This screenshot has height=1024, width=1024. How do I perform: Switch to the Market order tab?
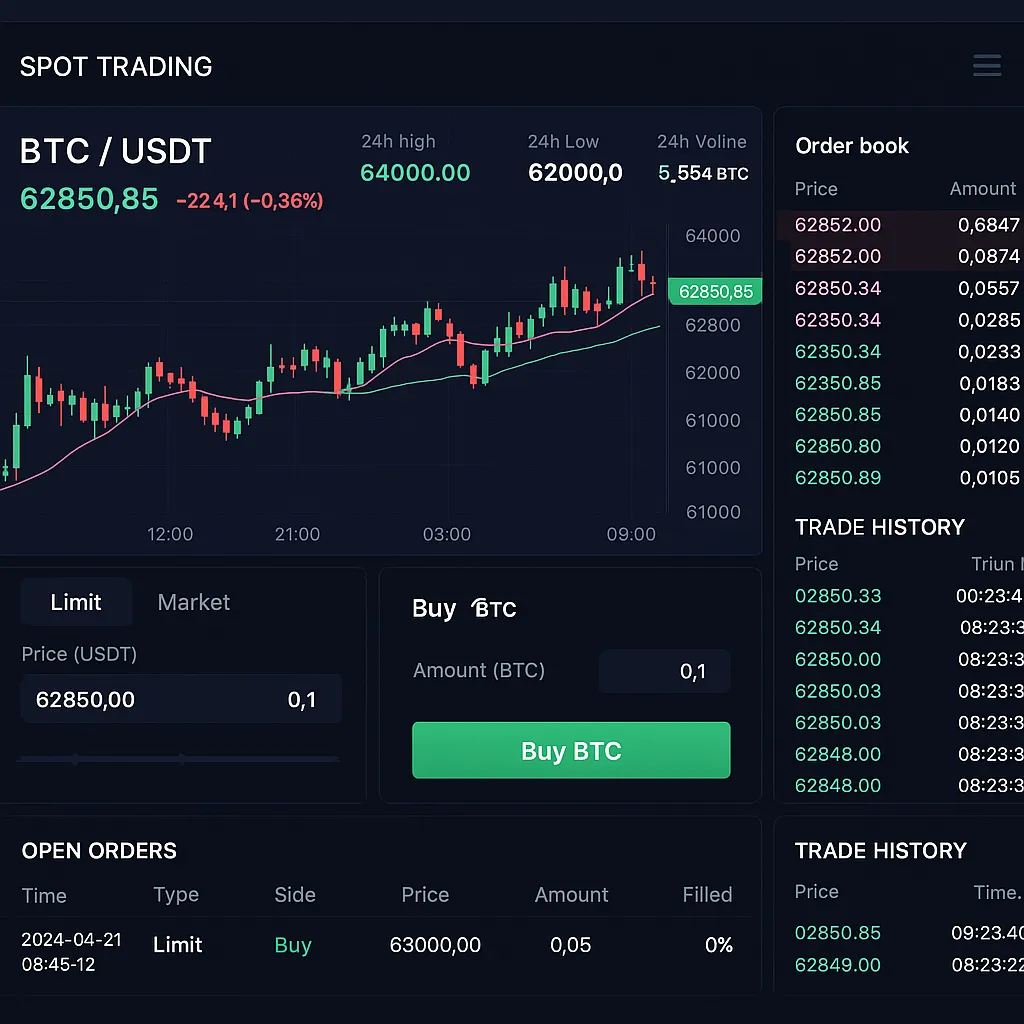click(x=193, y=601)
